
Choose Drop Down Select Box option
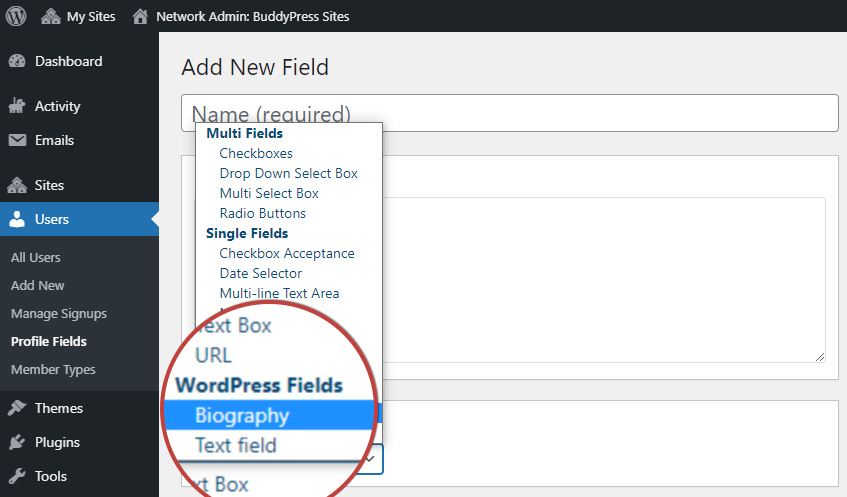288,173
